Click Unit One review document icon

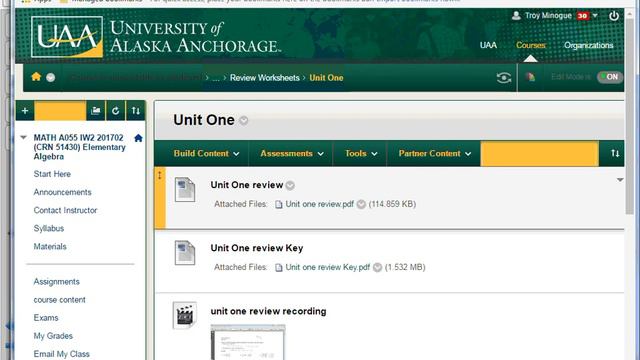(x=185, y=190)
